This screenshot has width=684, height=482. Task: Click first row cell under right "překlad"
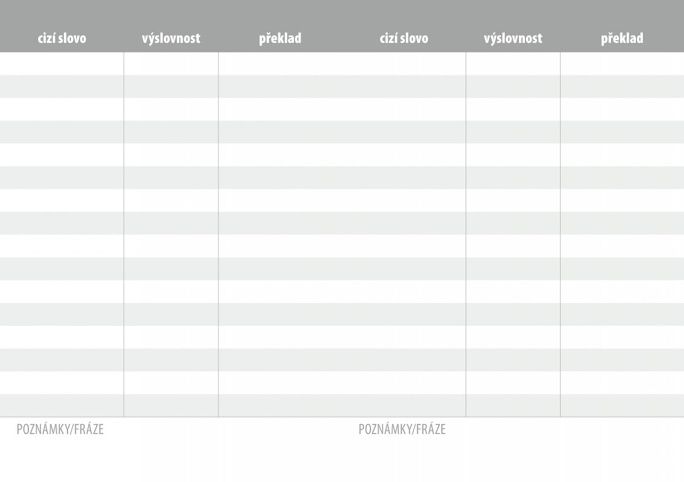point(622,63)
